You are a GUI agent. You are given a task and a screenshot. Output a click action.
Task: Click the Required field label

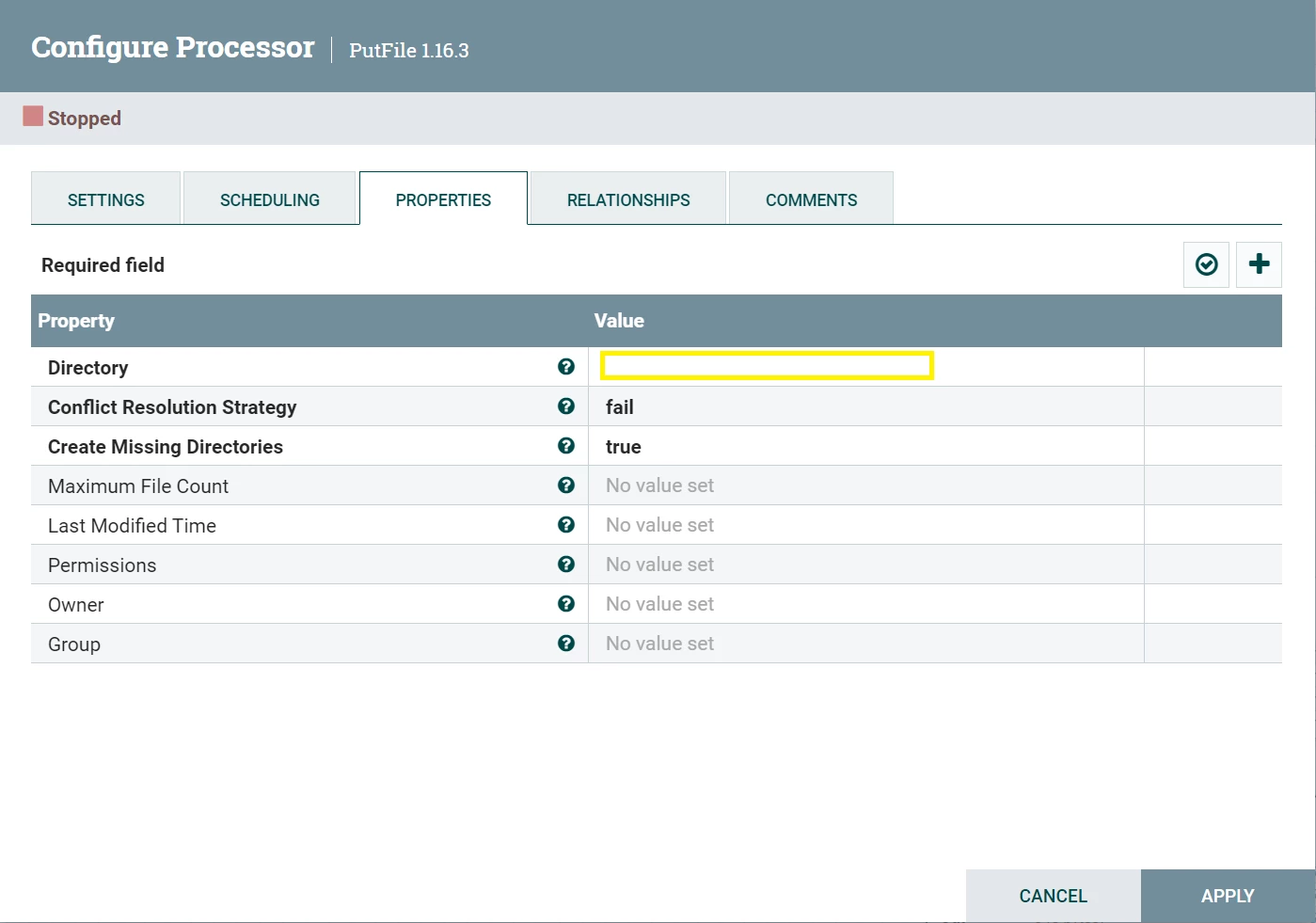tap(103, 265)
